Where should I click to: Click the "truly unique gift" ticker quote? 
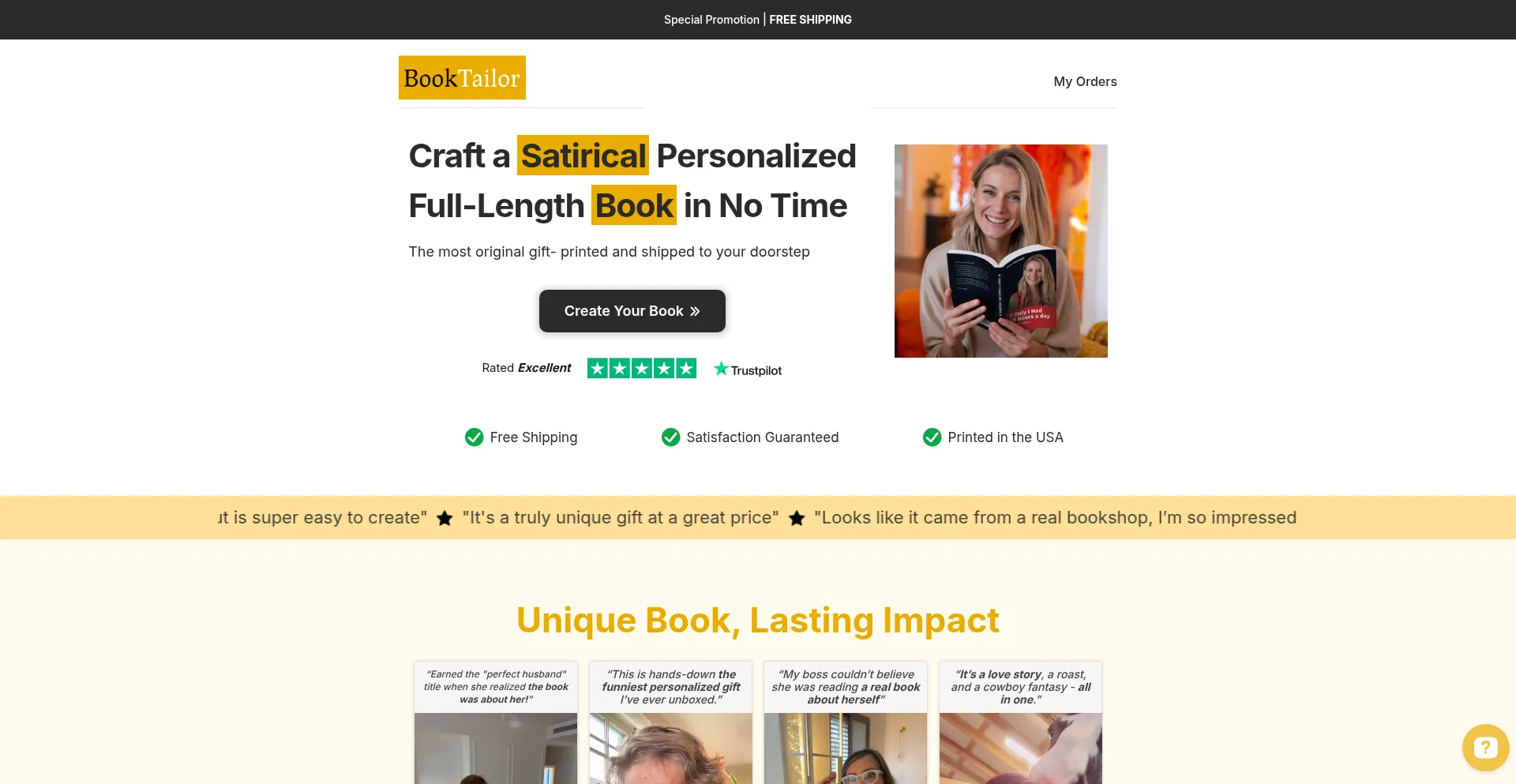[621, 518]
